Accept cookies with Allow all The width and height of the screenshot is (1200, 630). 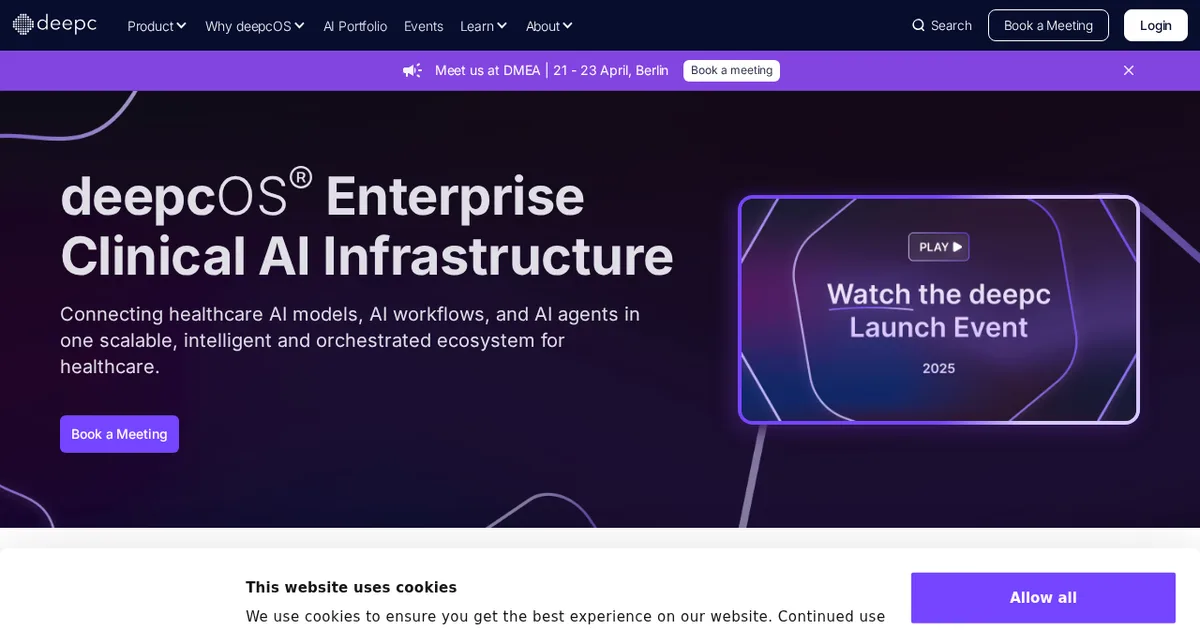pos(1043,598)
